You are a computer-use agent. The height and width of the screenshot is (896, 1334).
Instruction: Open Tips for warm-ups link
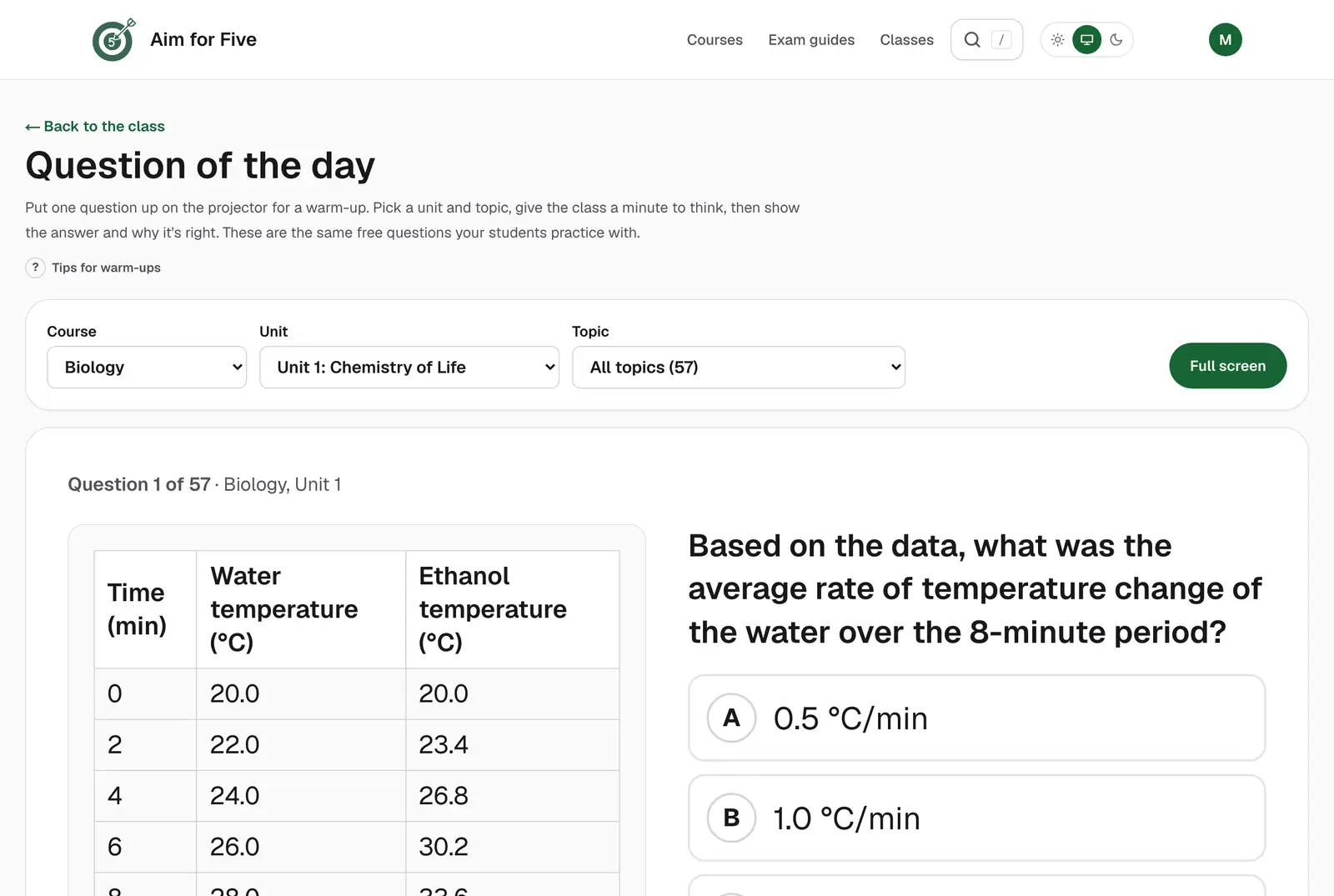click(x=106, y=268)
